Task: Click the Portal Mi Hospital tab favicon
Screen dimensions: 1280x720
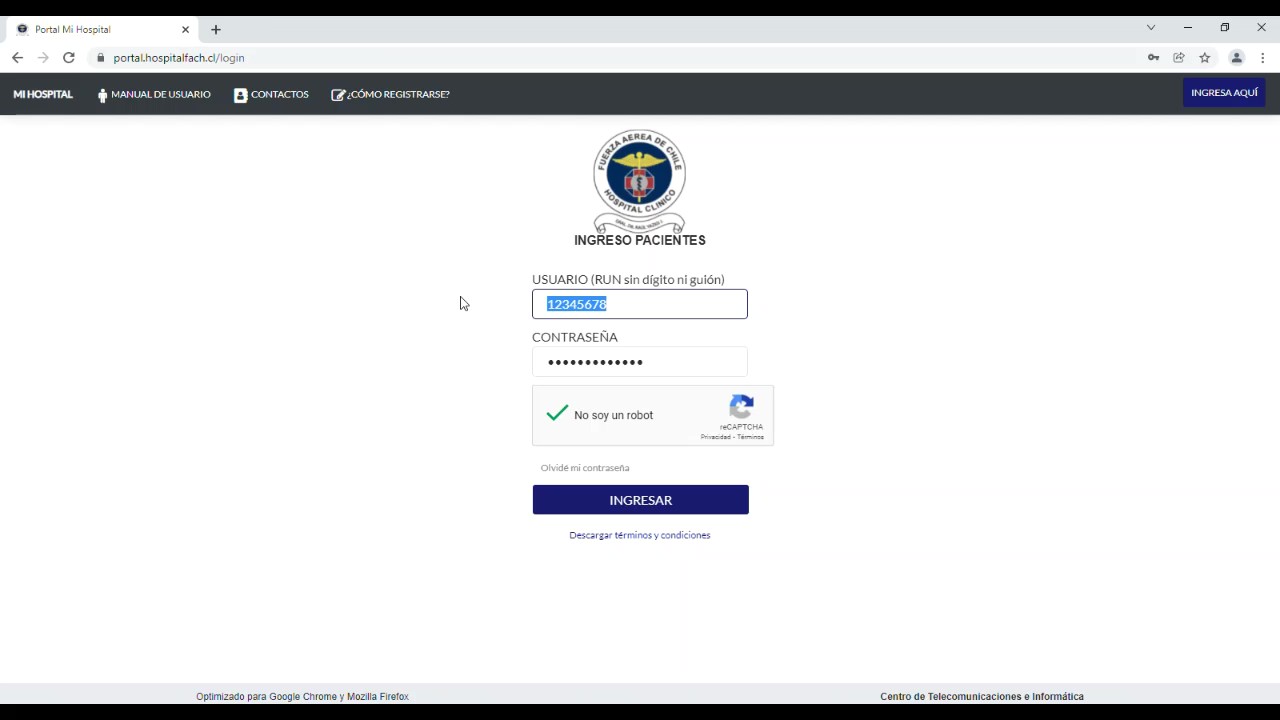Action: 22,29
